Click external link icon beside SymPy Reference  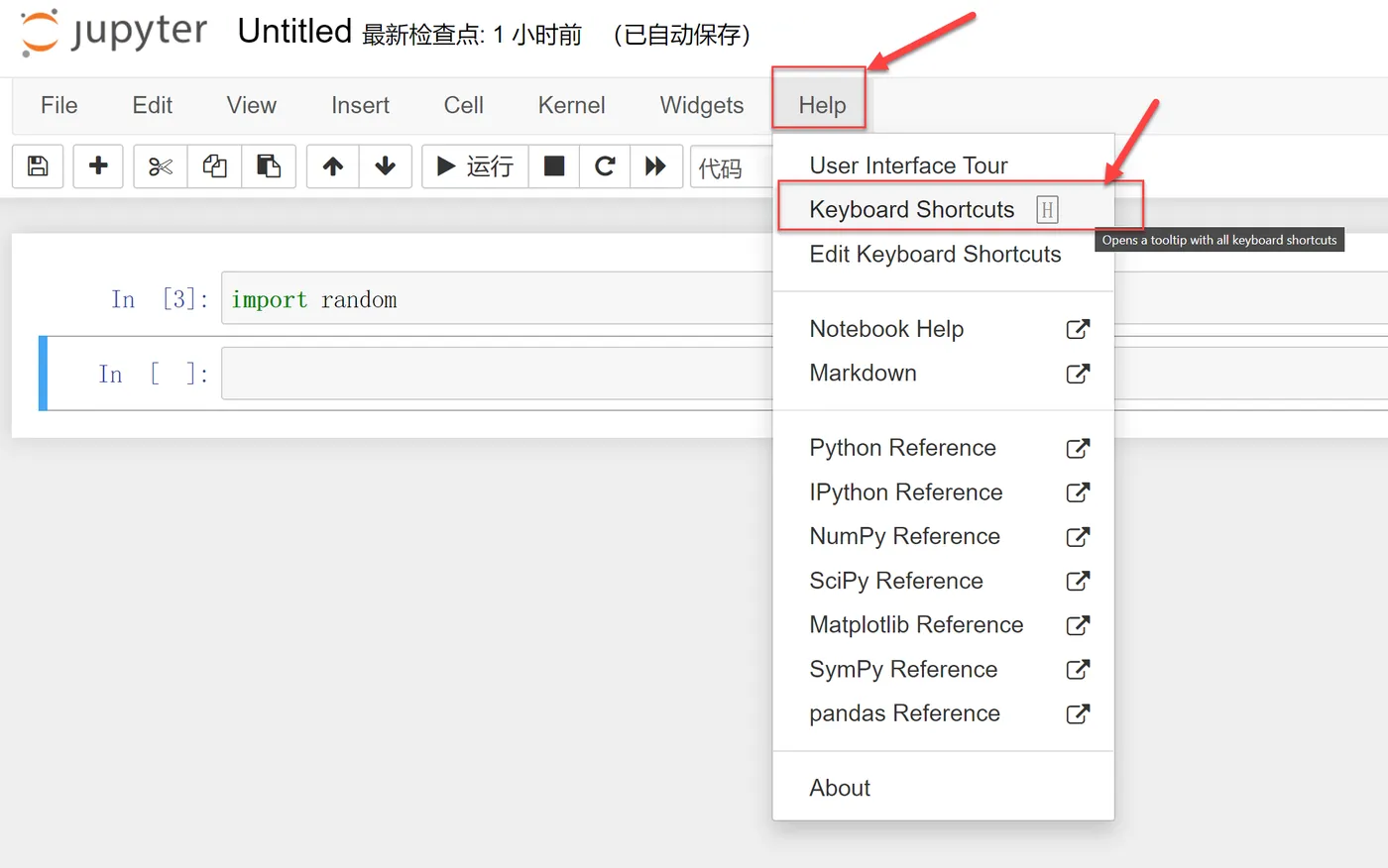pos(1078,669)
